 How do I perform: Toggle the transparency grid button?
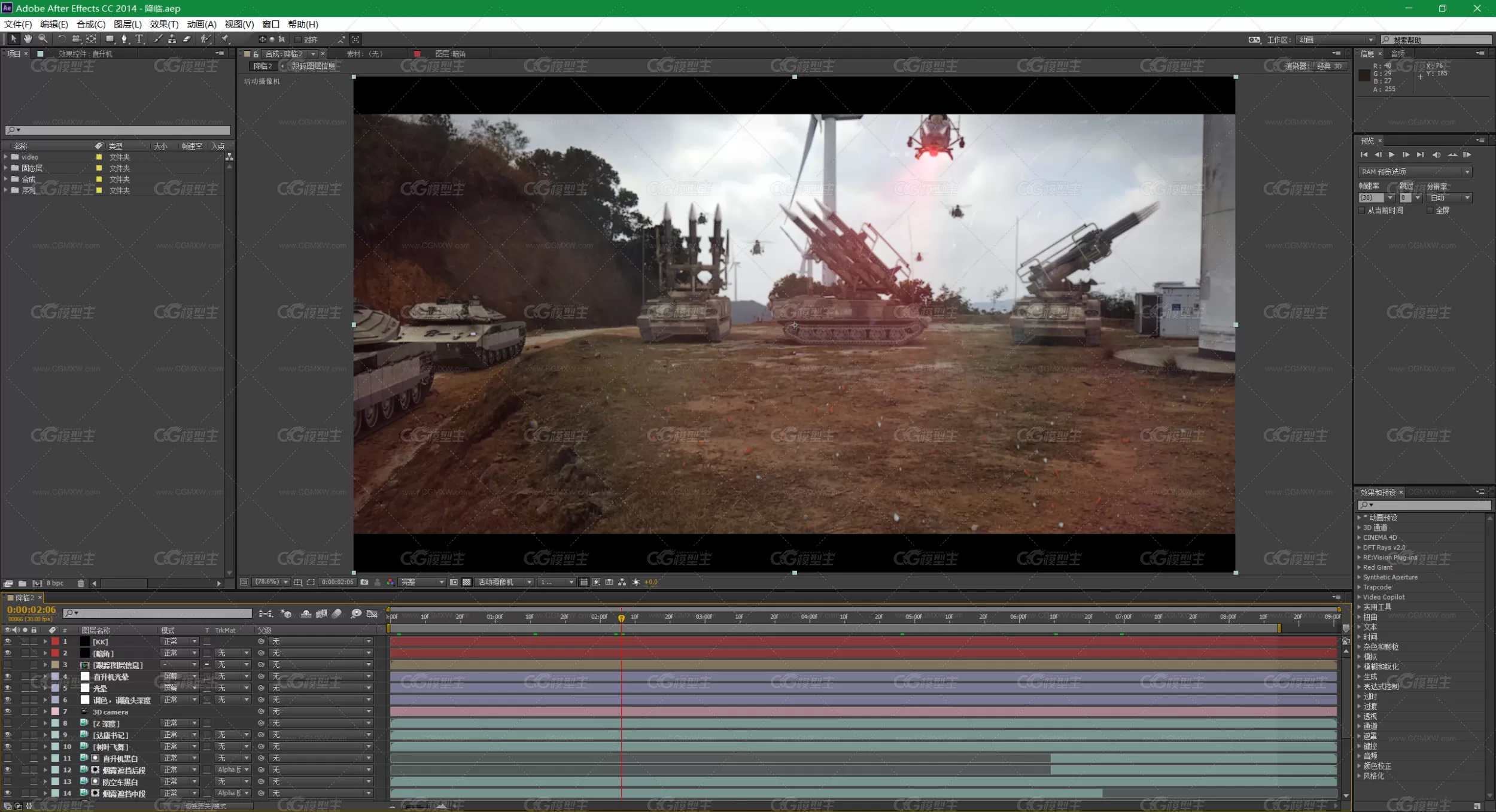click(467, 582)
